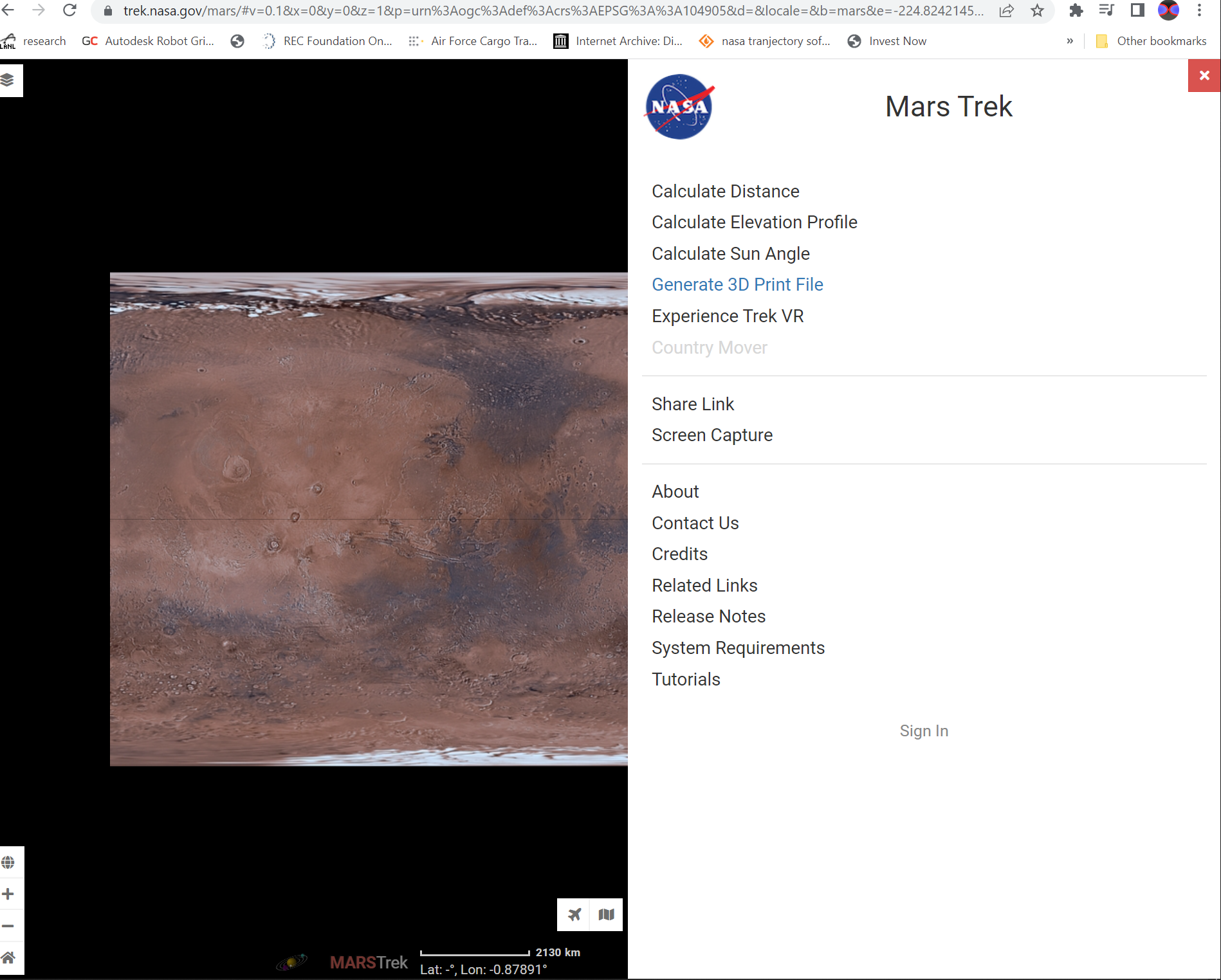
Task: Click the MARSTrek logo text
Action: pyautogui.click(x=369, y=963)
